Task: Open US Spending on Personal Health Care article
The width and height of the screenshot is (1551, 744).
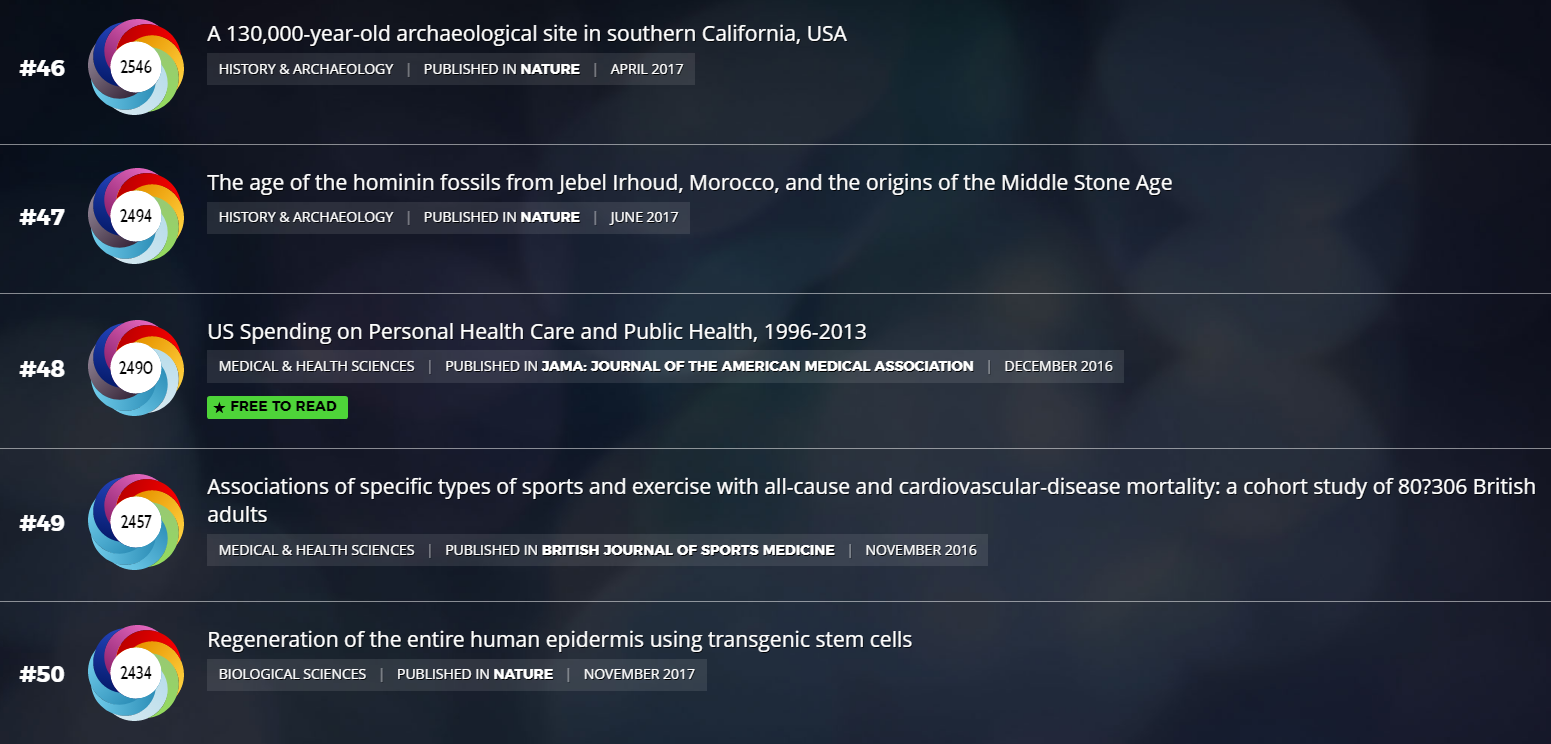Action: click(537, 331)
